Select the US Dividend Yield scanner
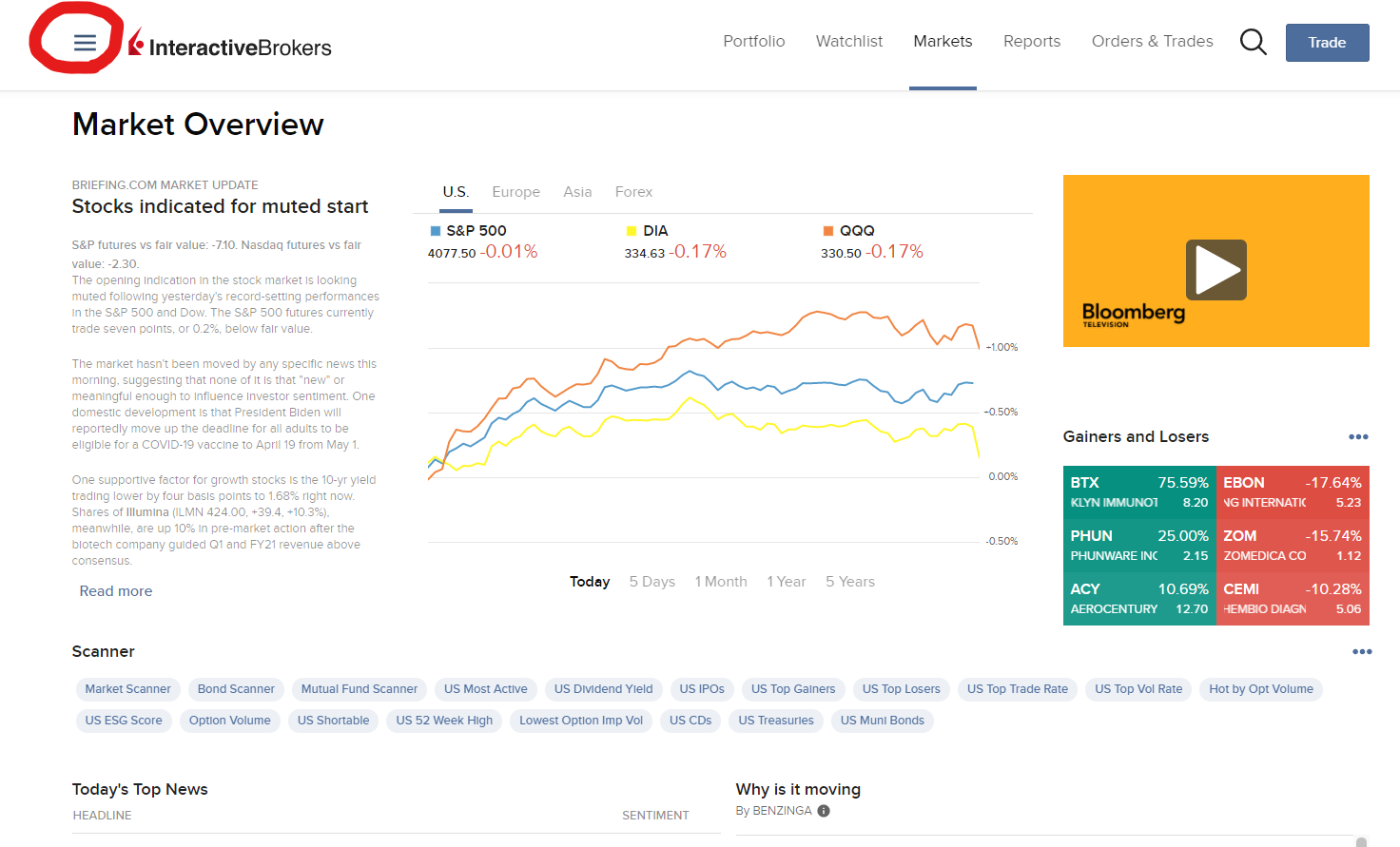1400x847 pixels. [604, 689]
